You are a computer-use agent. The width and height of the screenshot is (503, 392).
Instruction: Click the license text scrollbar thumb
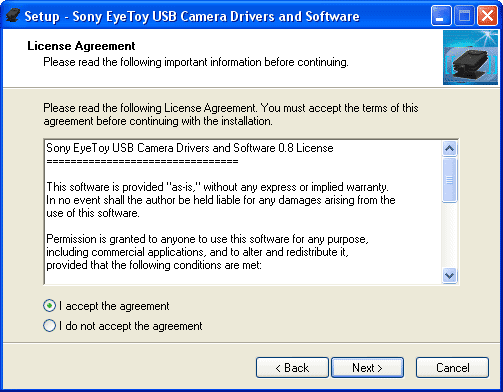[449, 180]
